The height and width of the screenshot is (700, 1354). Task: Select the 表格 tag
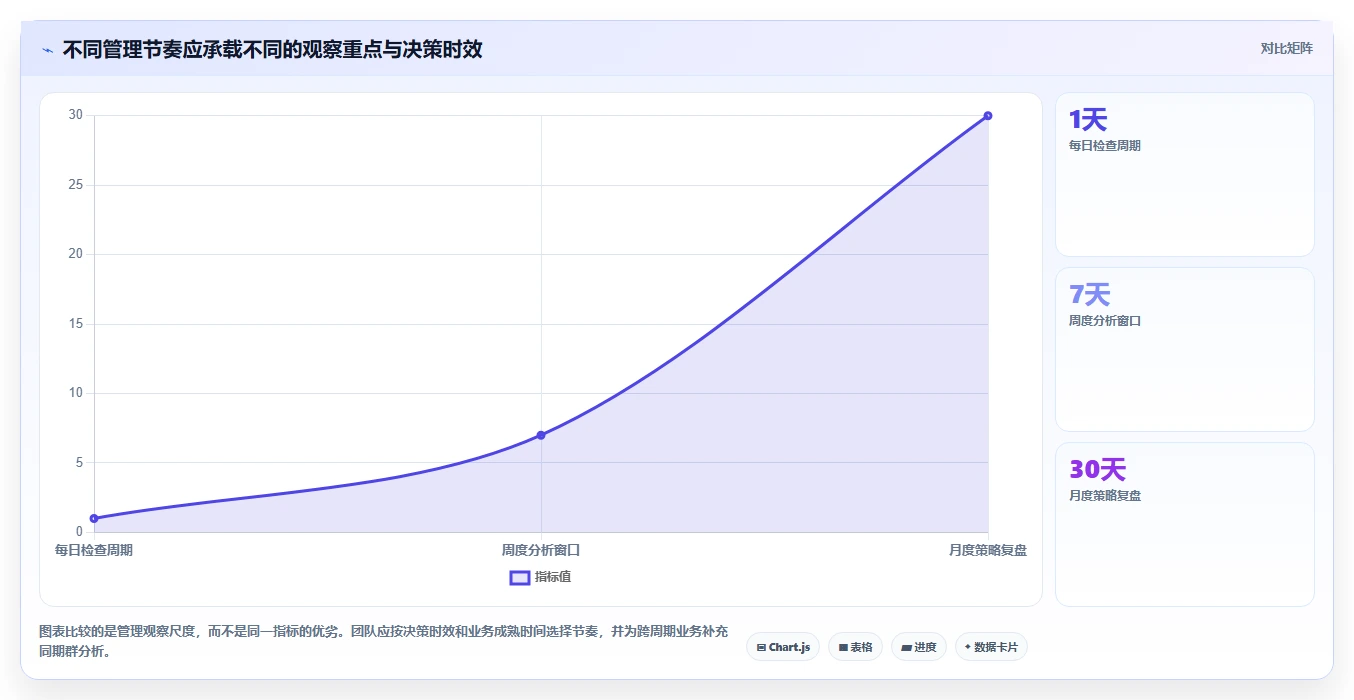(x=855, y=647)
